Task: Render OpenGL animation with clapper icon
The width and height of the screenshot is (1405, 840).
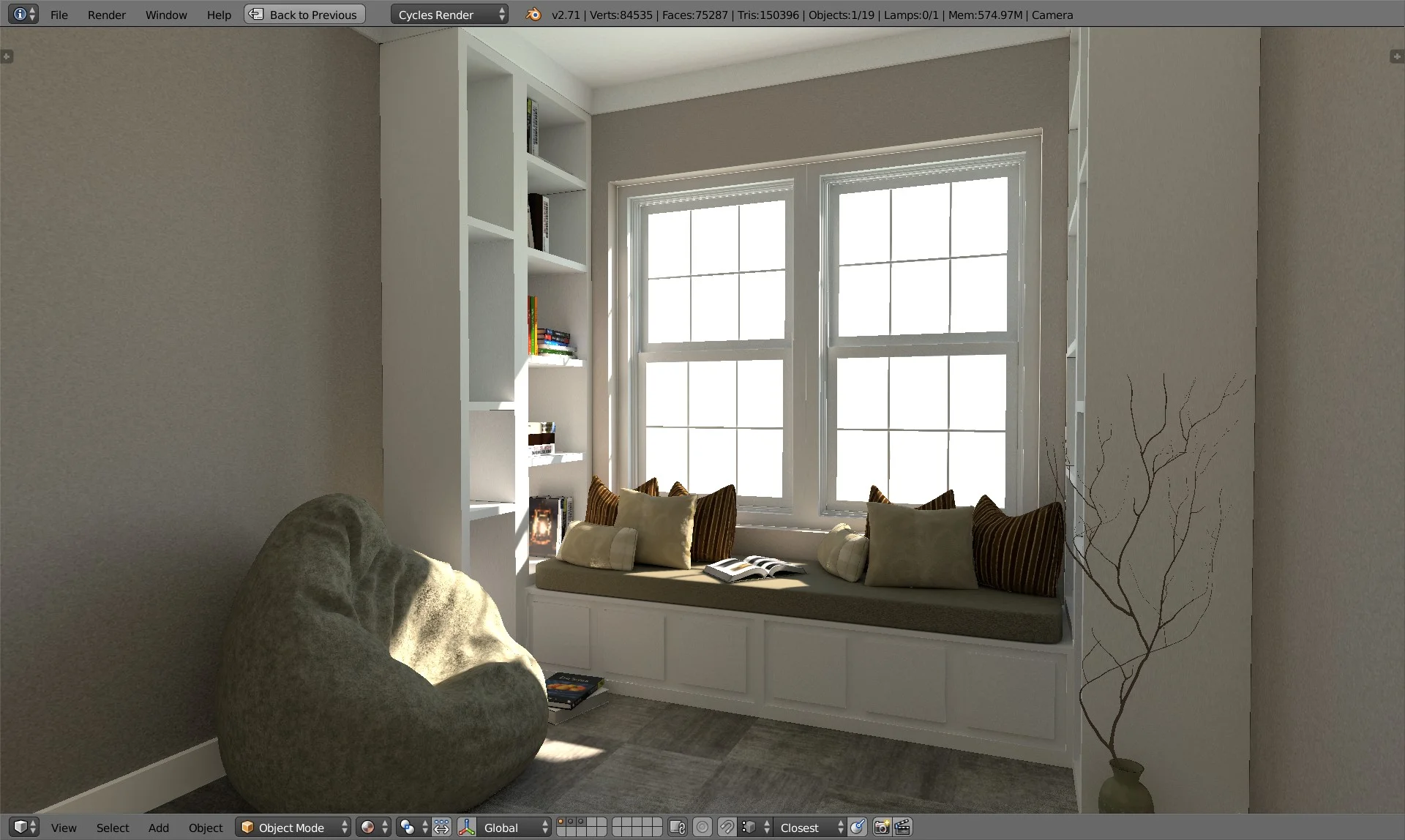Action: [x=903, y=828]
